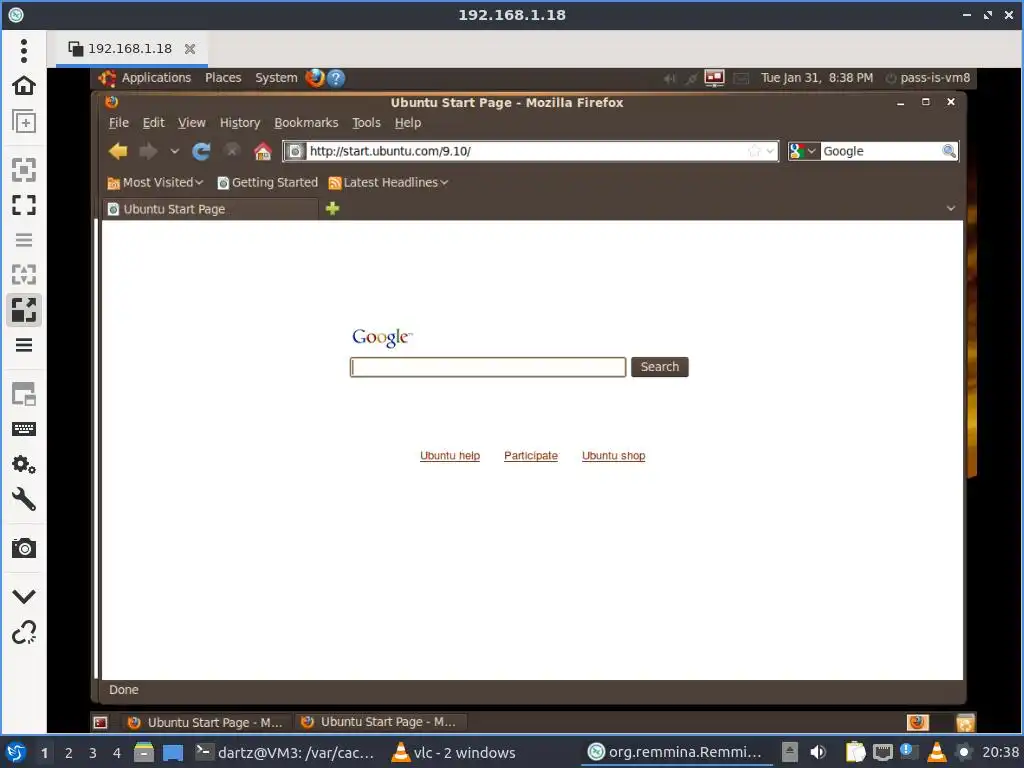Image resolution: width=1024 pixels, height=768 pixels.
Task: Toggle grab all keyboard events icon
Action: click(x=24, y=429)
